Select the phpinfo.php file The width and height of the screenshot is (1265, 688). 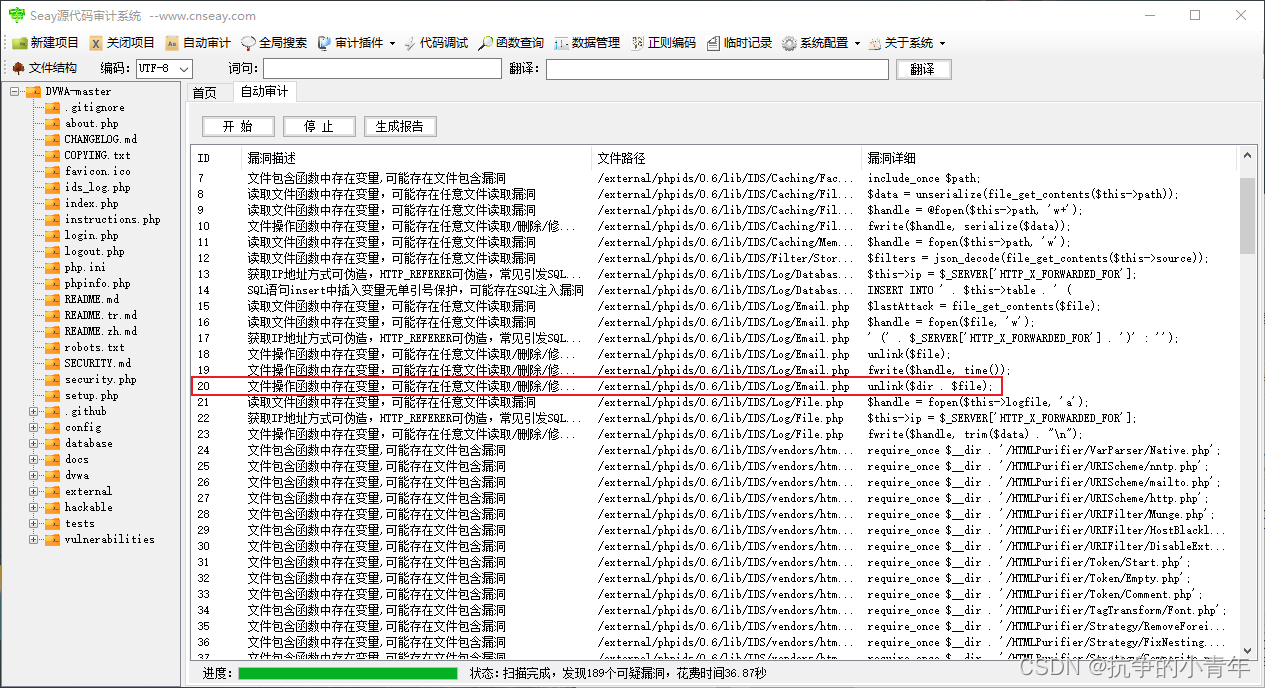[98, 283]
